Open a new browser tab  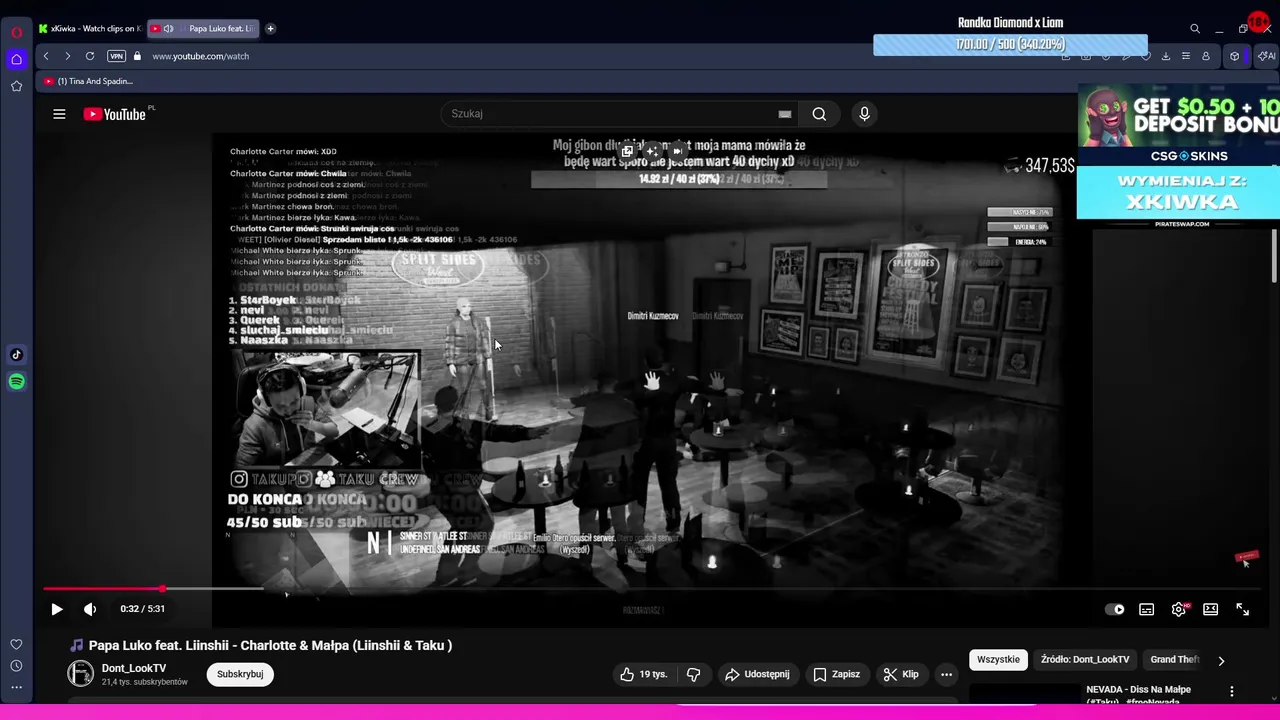tap(270, 28)
